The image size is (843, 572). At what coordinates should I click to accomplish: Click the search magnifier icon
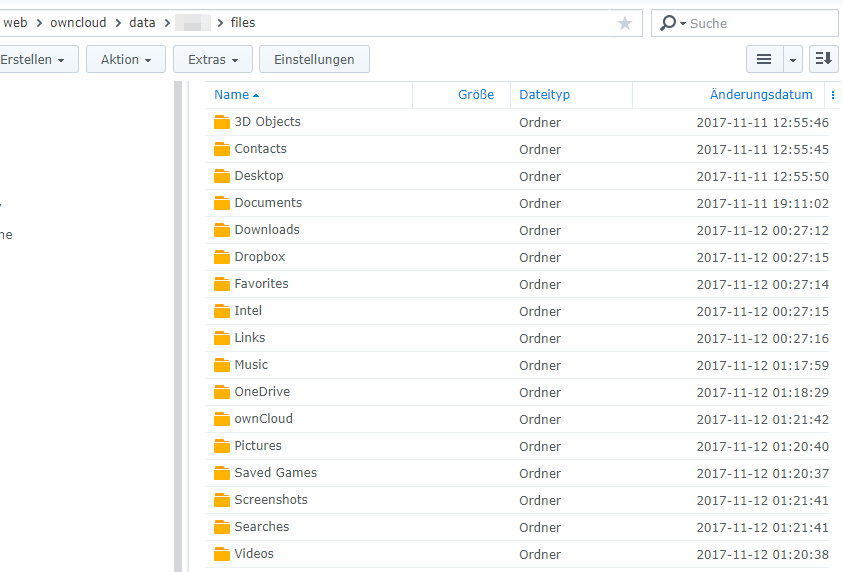[x=669, y=23]
